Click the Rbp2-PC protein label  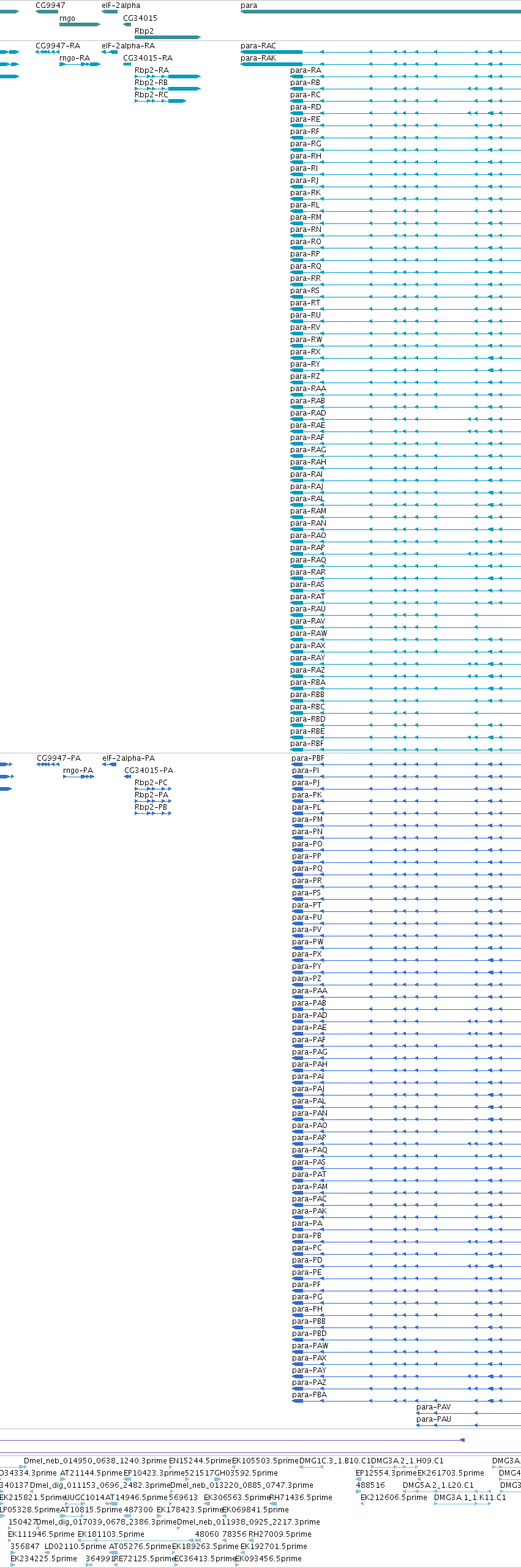point(151,783)
